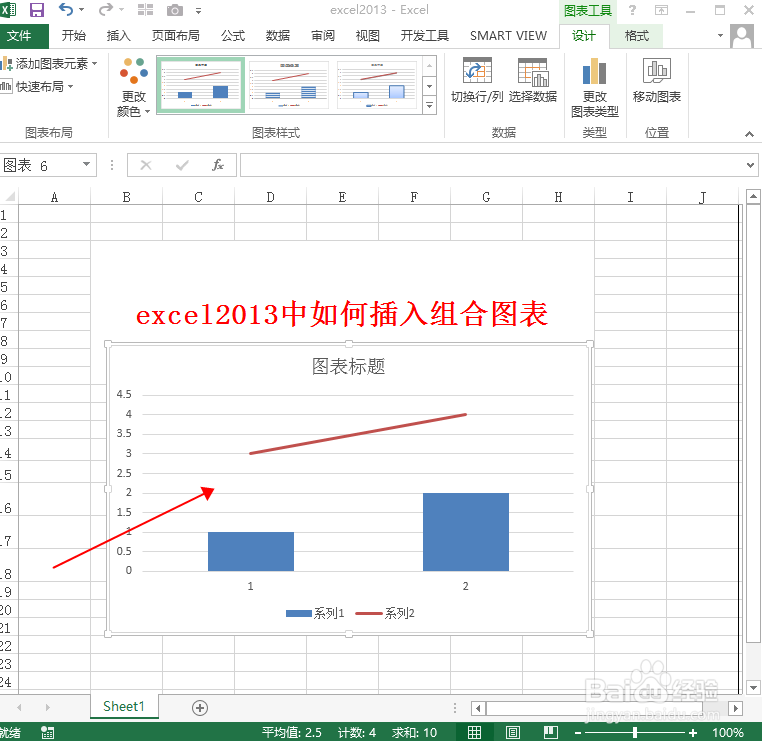Switch to the 审阅 tab
The height and width of the screenshot is (741, 762).
(323, 35)
